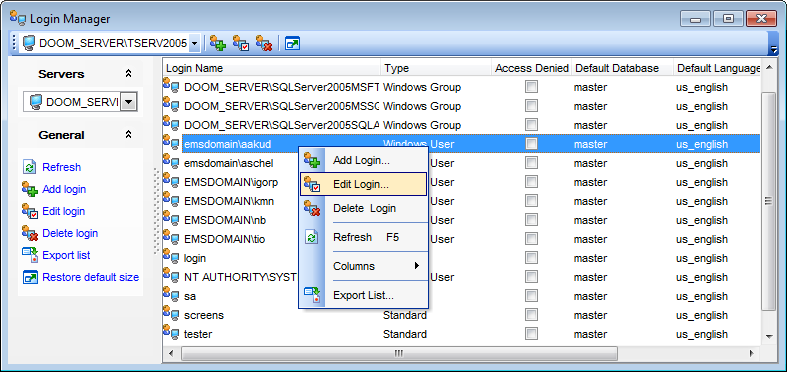Choose Export List... from context menu
Screen dimensions: 787x372
coord(364,295)
